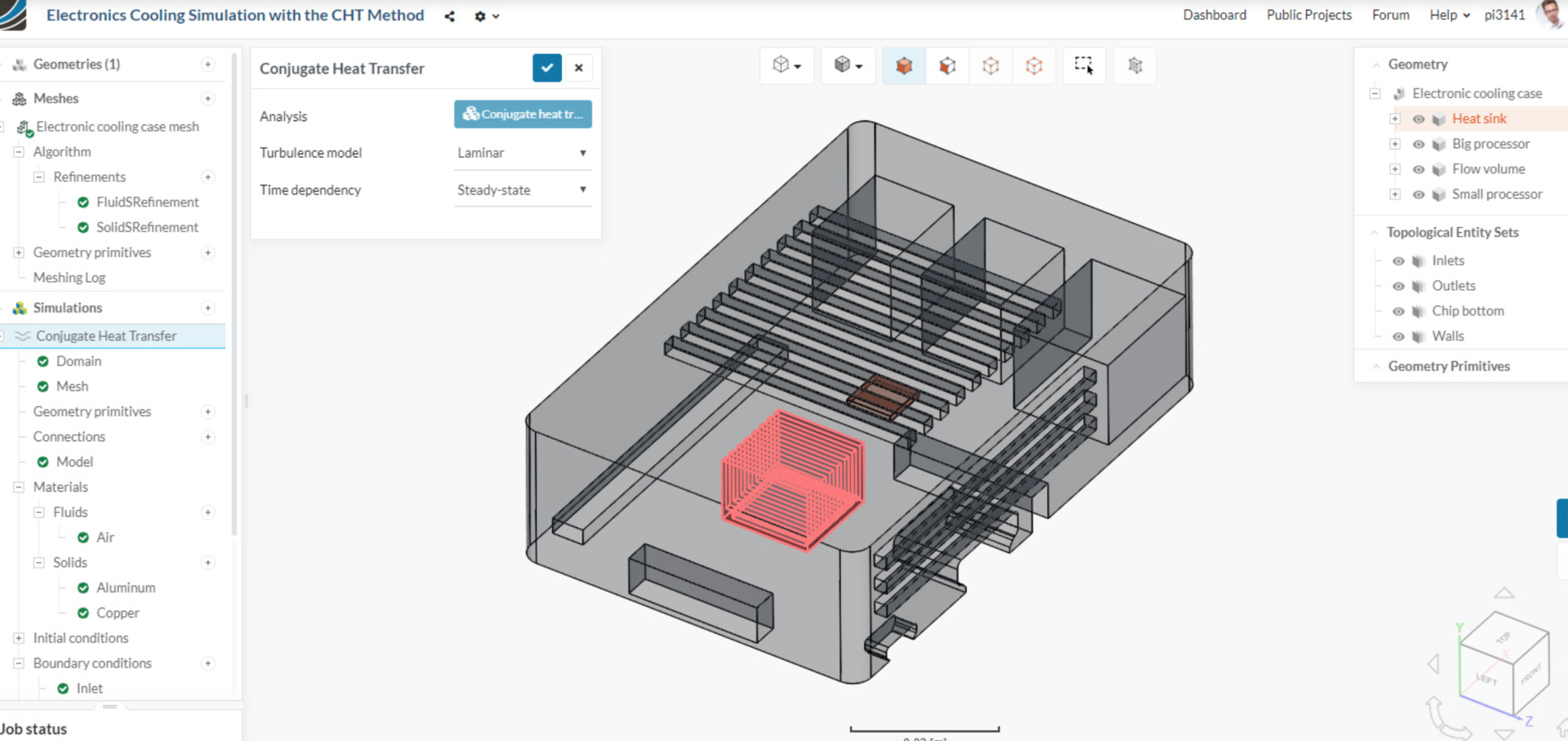Open the Dashboard link
Image resolution: width=1568 pixels, height=741 pixels.
click(1214, 15)
